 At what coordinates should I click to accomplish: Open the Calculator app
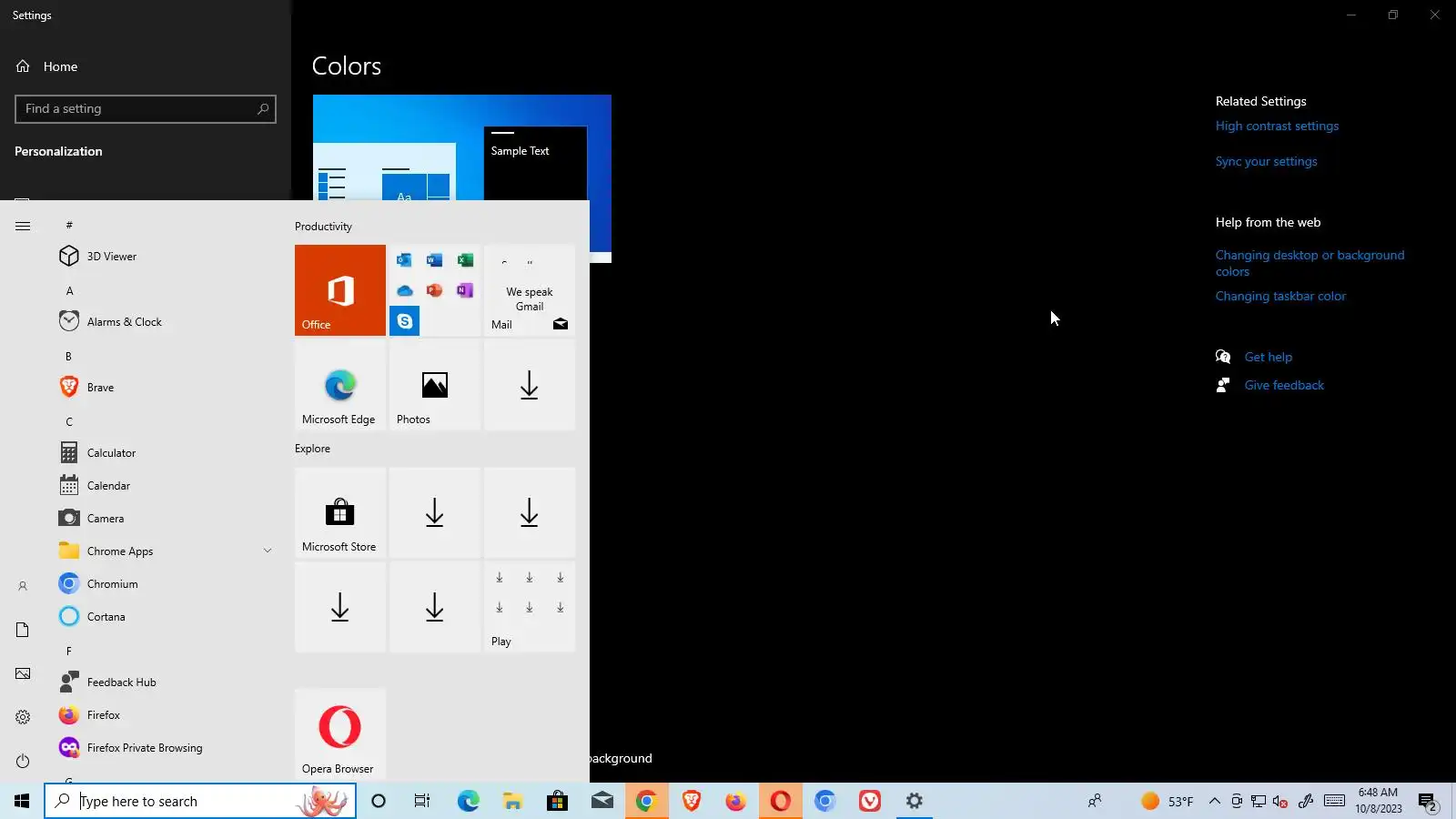pyautogui.click(x=164, y=453)
